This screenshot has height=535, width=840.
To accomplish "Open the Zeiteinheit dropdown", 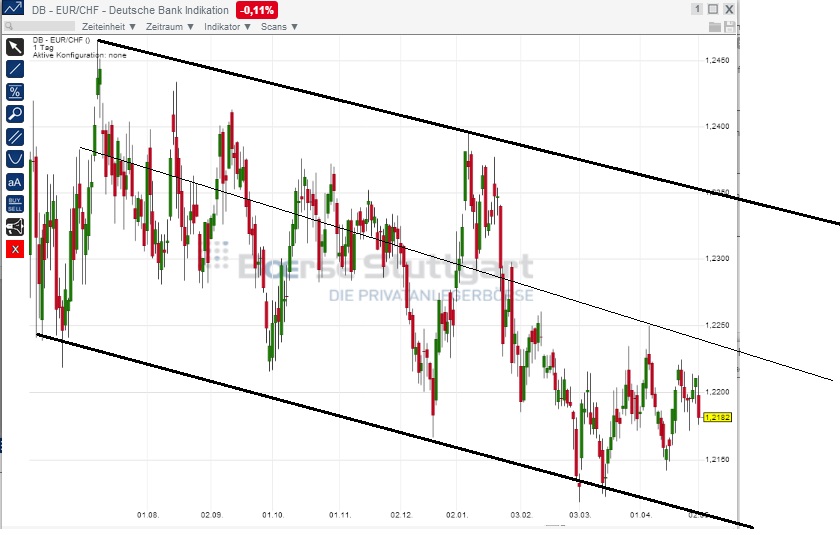I will (109, 27).
